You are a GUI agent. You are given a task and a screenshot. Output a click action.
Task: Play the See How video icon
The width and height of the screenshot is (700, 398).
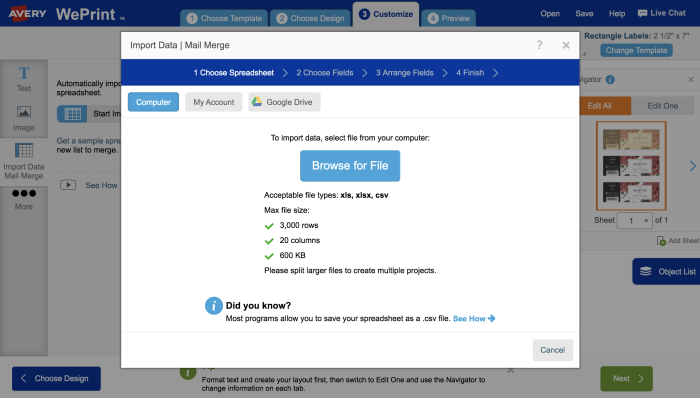pyautogui.click(x=68, y=185)
